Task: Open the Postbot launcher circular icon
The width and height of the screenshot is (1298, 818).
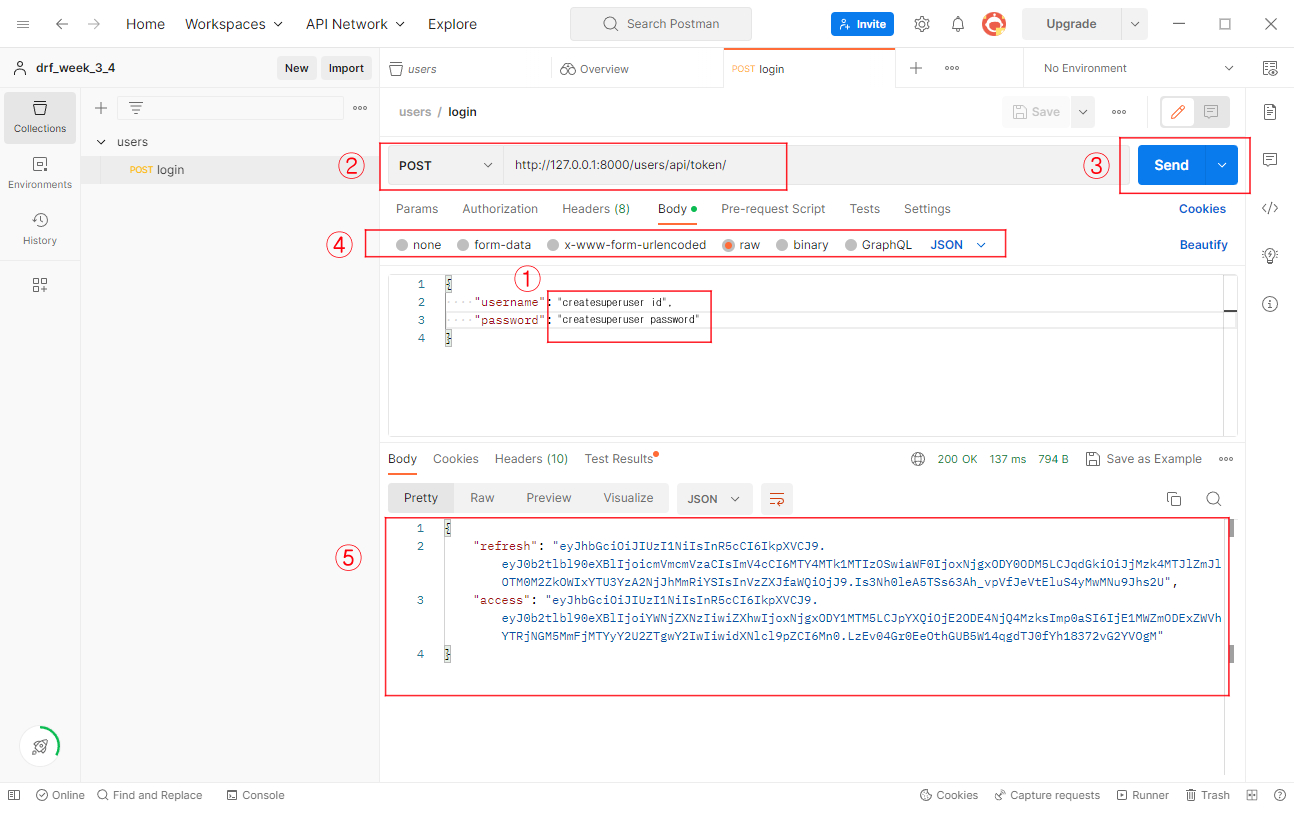Action: (x=40, y=746)
